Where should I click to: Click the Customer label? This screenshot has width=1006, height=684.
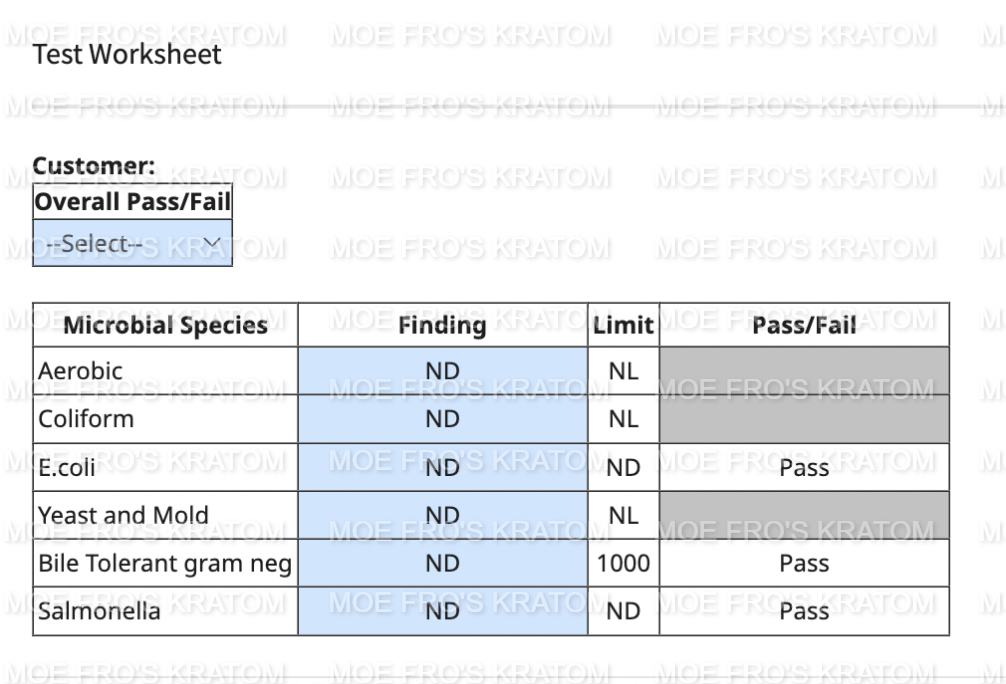pos(94,167)
